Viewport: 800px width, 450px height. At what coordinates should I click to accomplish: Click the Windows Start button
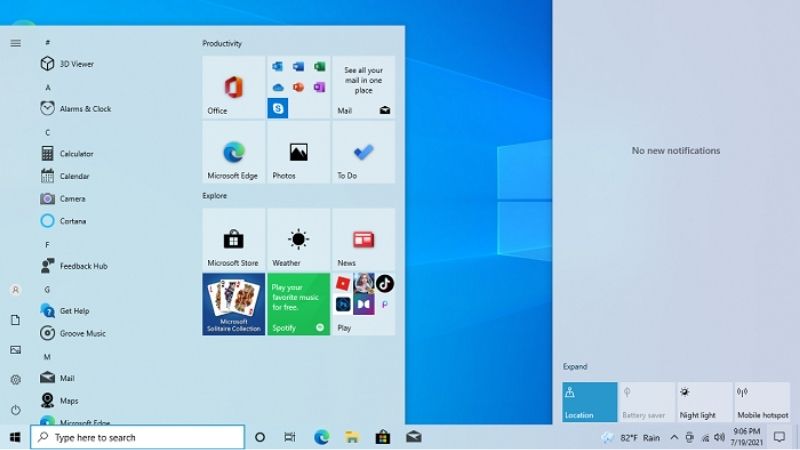click(15, 437)
